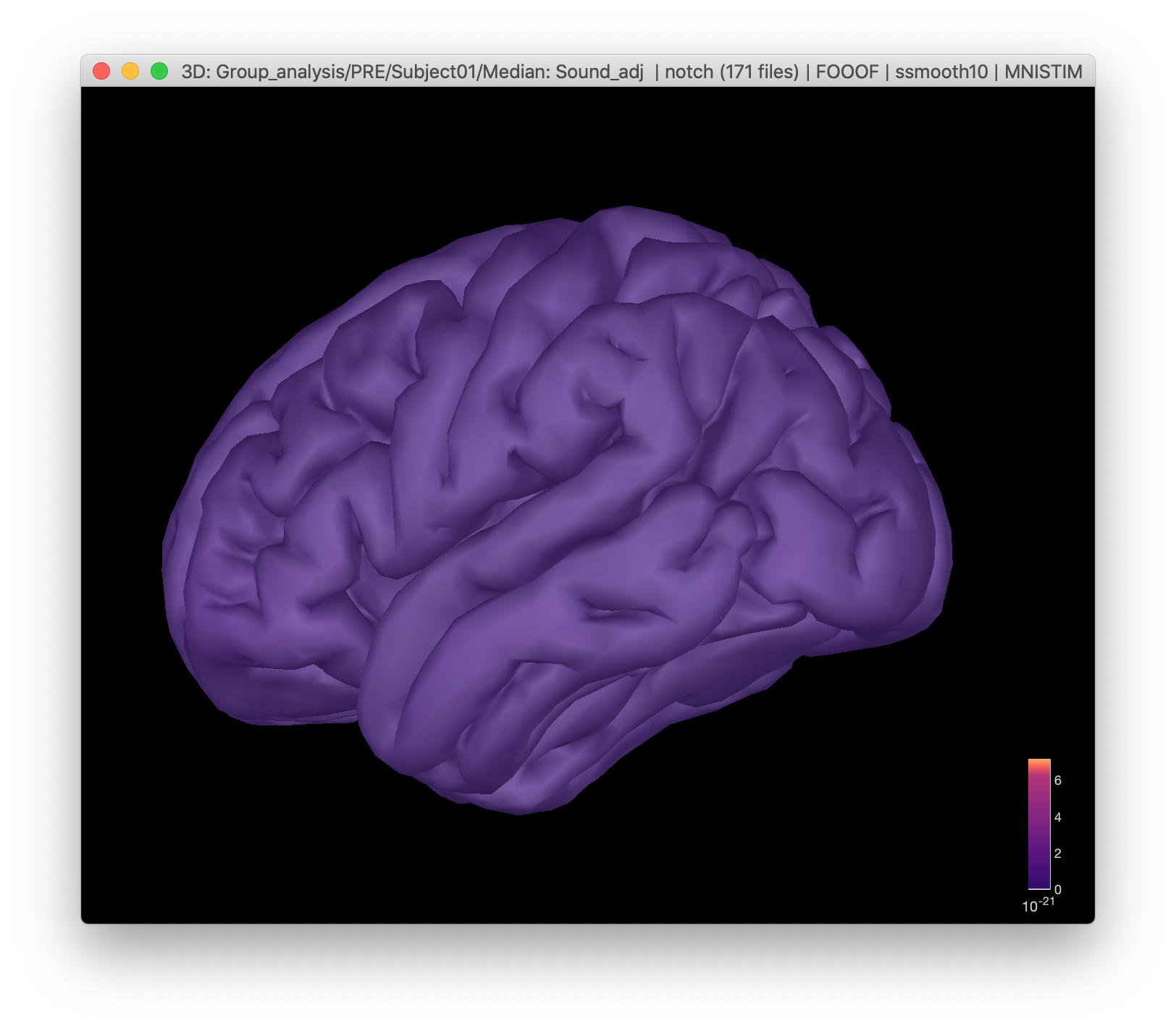Maximize the 3D figure window with green button

coord(159,71)
